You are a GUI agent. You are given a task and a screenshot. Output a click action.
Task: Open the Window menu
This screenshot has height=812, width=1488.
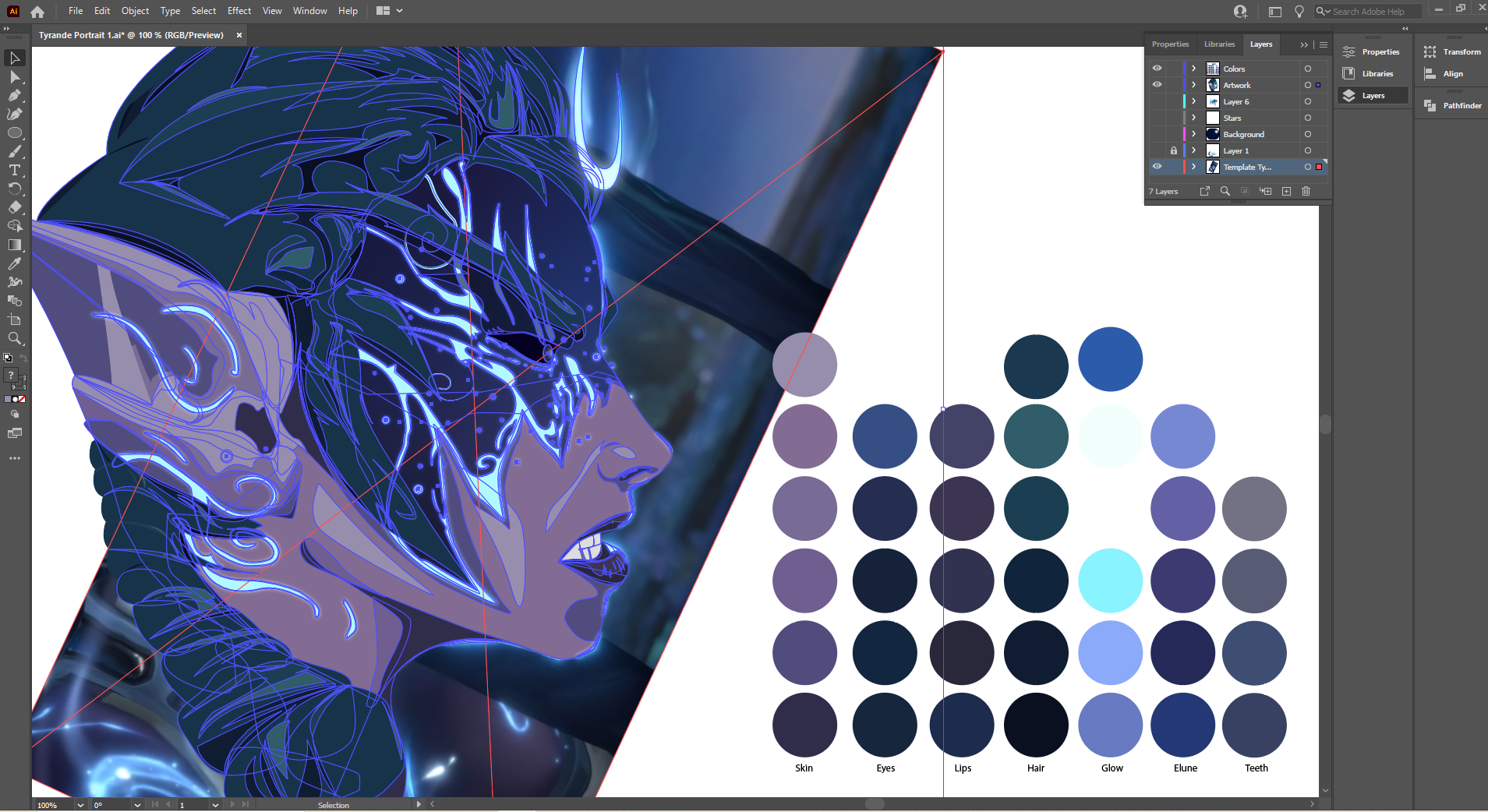pyautogui.click(x=309, y=11)
